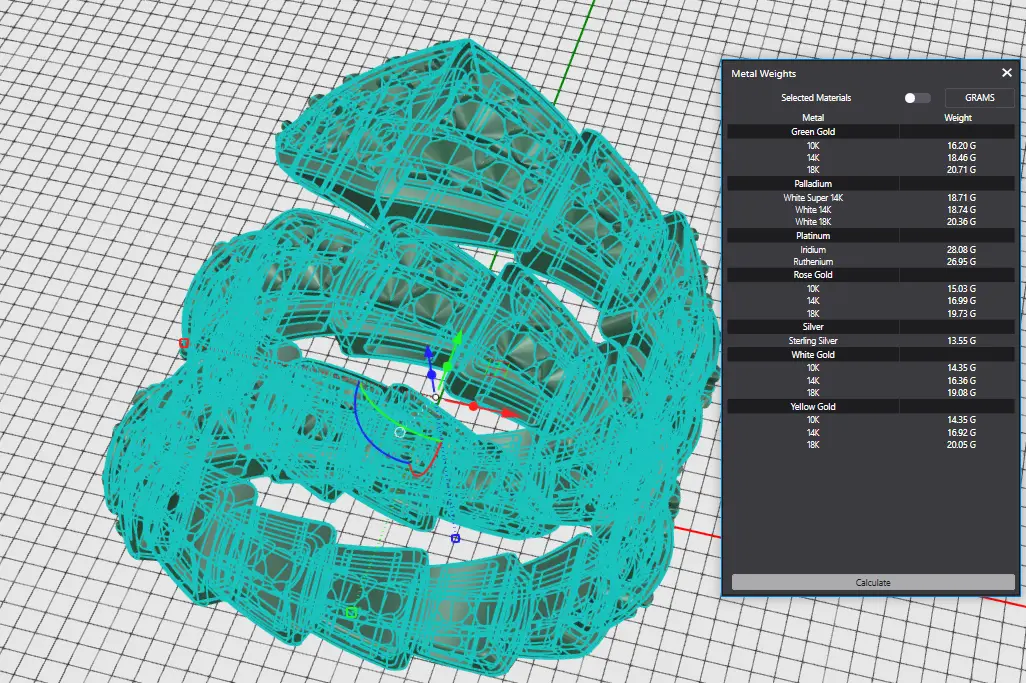
Task: Toggle the Selected Materials switch
Action: point(917,97)
